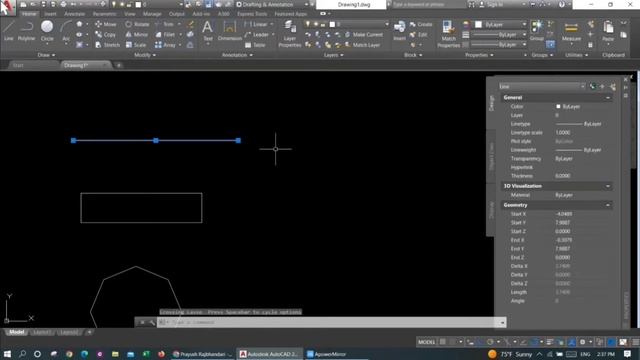The width and height of the screenshot is (640, 360).
Task: Click the Scale tool in Modify
Action: click(x=136, y=45)
